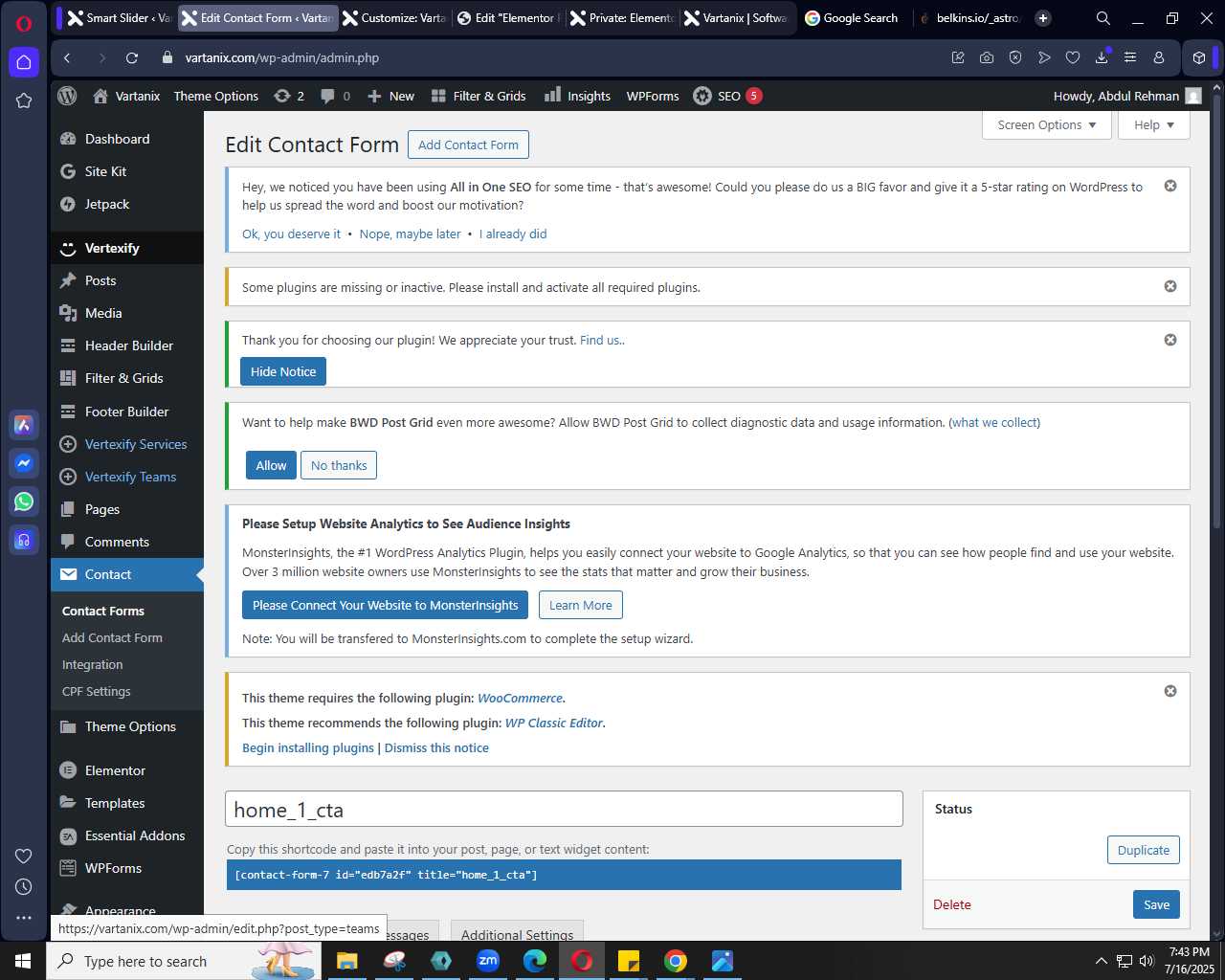Open File Explorer from taskbar

pos(347,961)
